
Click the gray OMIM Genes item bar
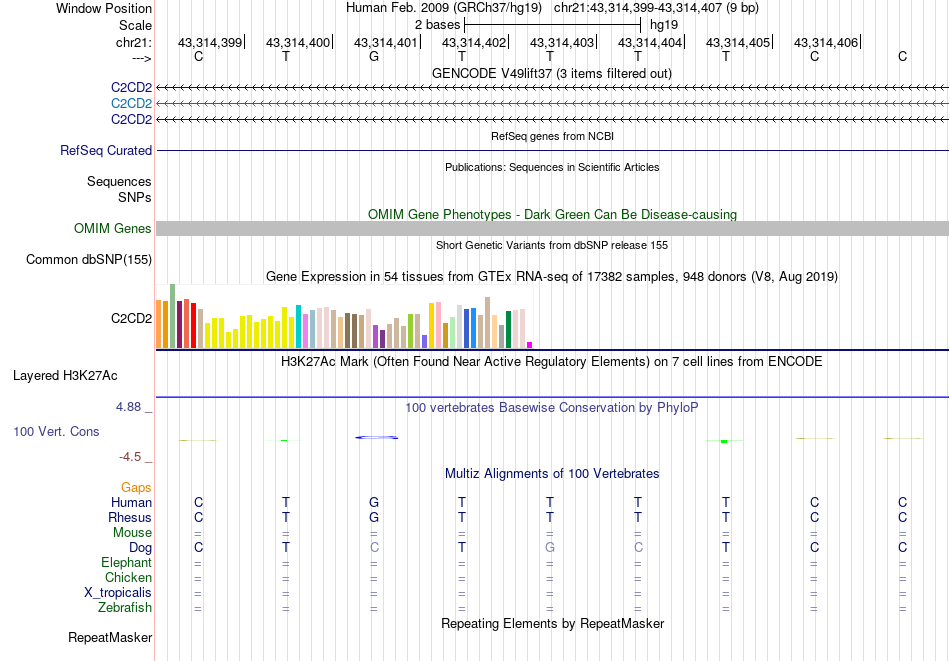(x=552, y=228)
